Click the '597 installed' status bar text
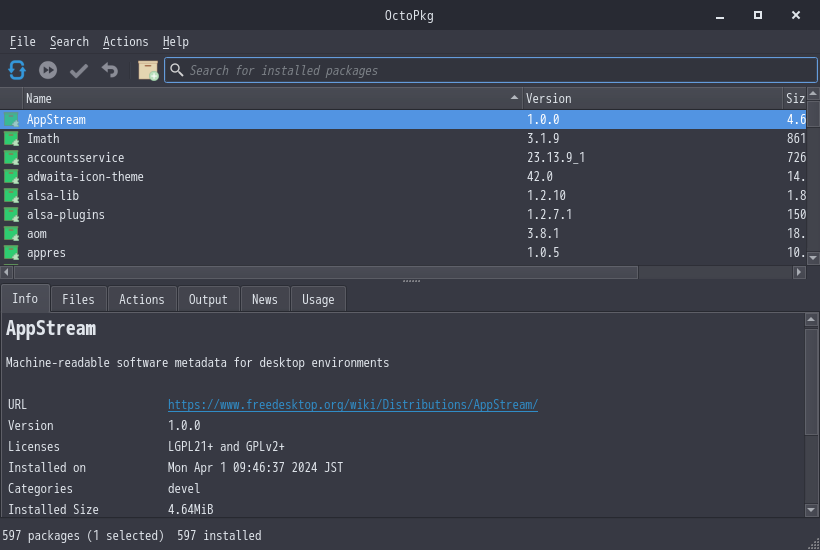Viewport: 820px width, 550px height. 219,536
